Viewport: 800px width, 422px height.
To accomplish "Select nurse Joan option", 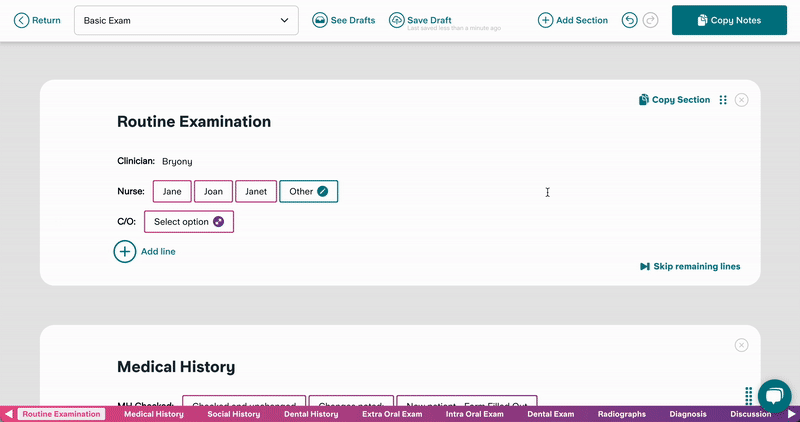I will pyautogui.click(x=213, y=191).
